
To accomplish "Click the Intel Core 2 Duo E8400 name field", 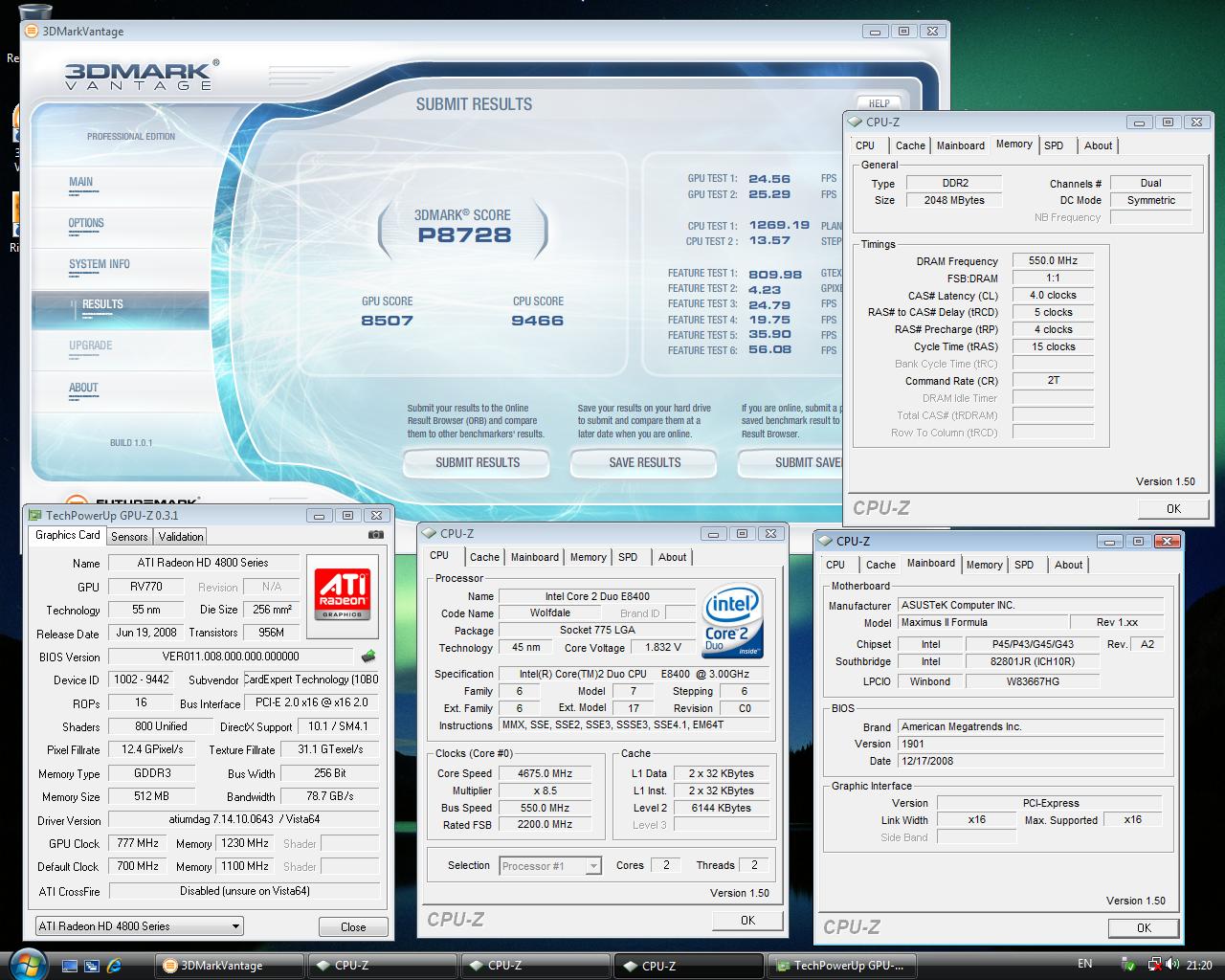I will coord(597,596).
